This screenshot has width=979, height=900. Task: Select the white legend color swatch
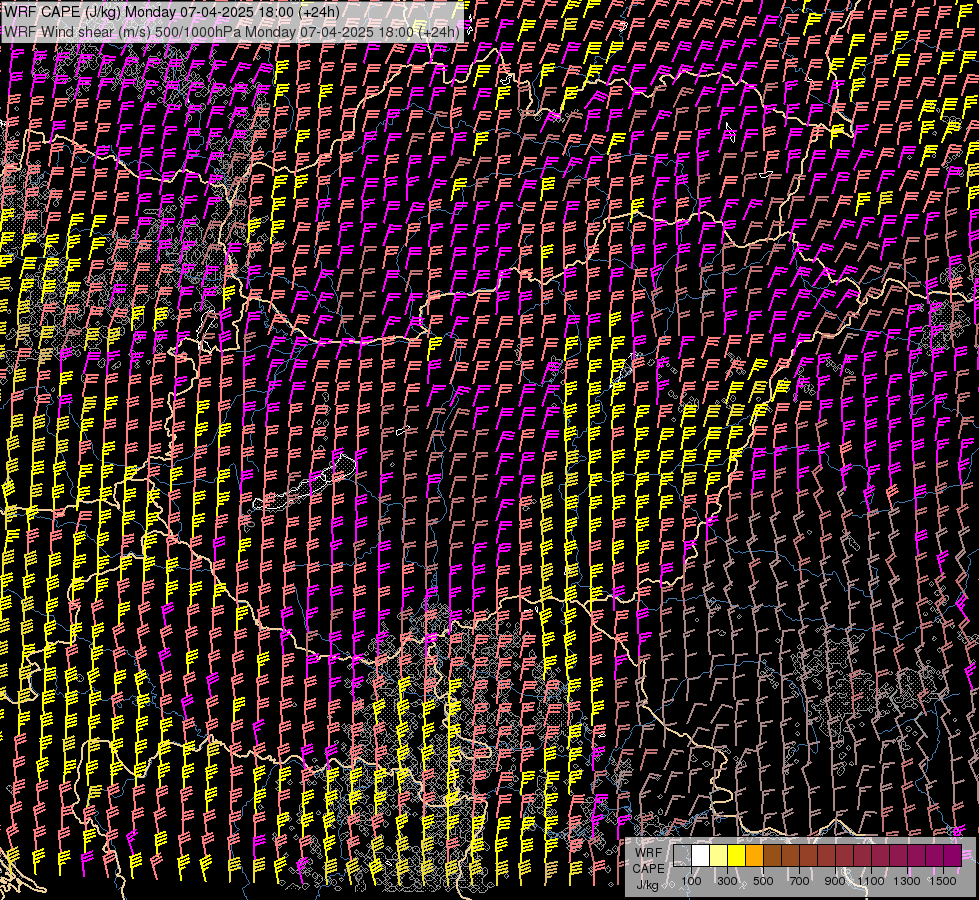701,855
